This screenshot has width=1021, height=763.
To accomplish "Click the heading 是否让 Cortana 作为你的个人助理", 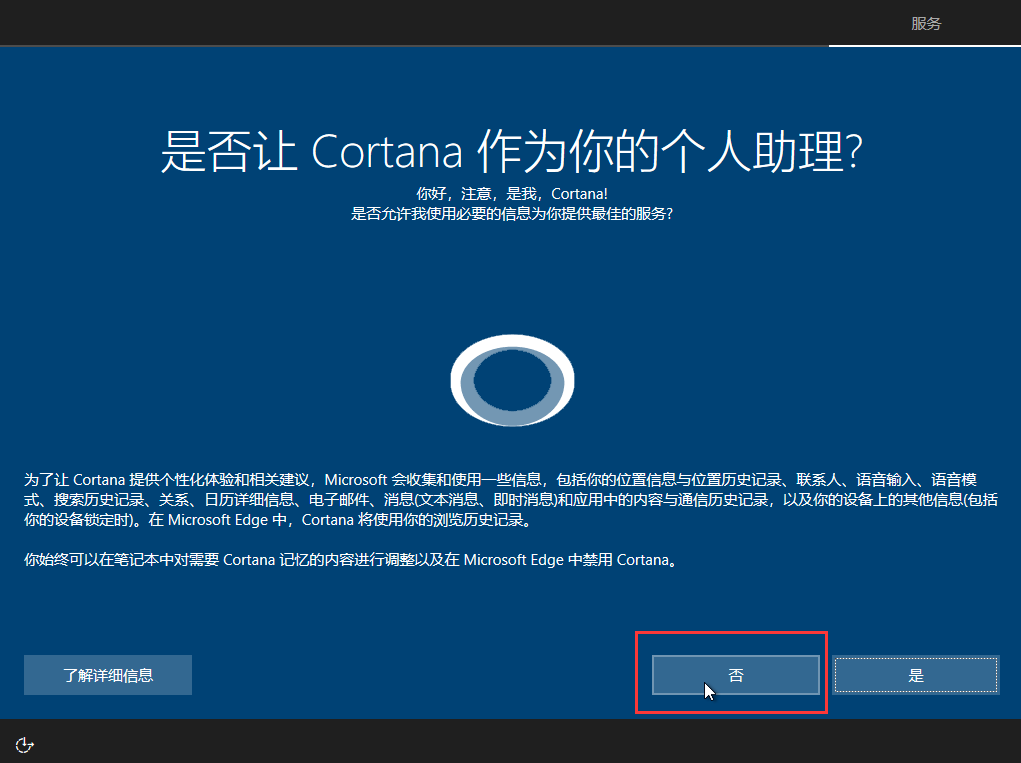I will [512, 152].
